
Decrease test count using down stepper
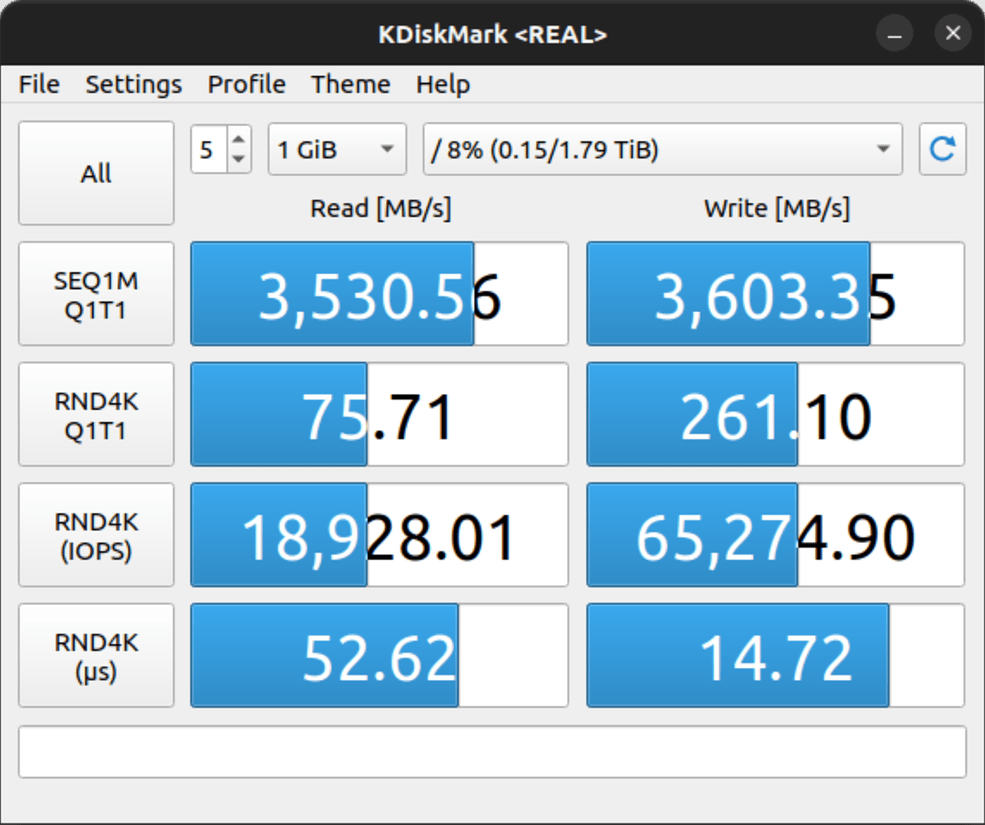coord(237,158)
